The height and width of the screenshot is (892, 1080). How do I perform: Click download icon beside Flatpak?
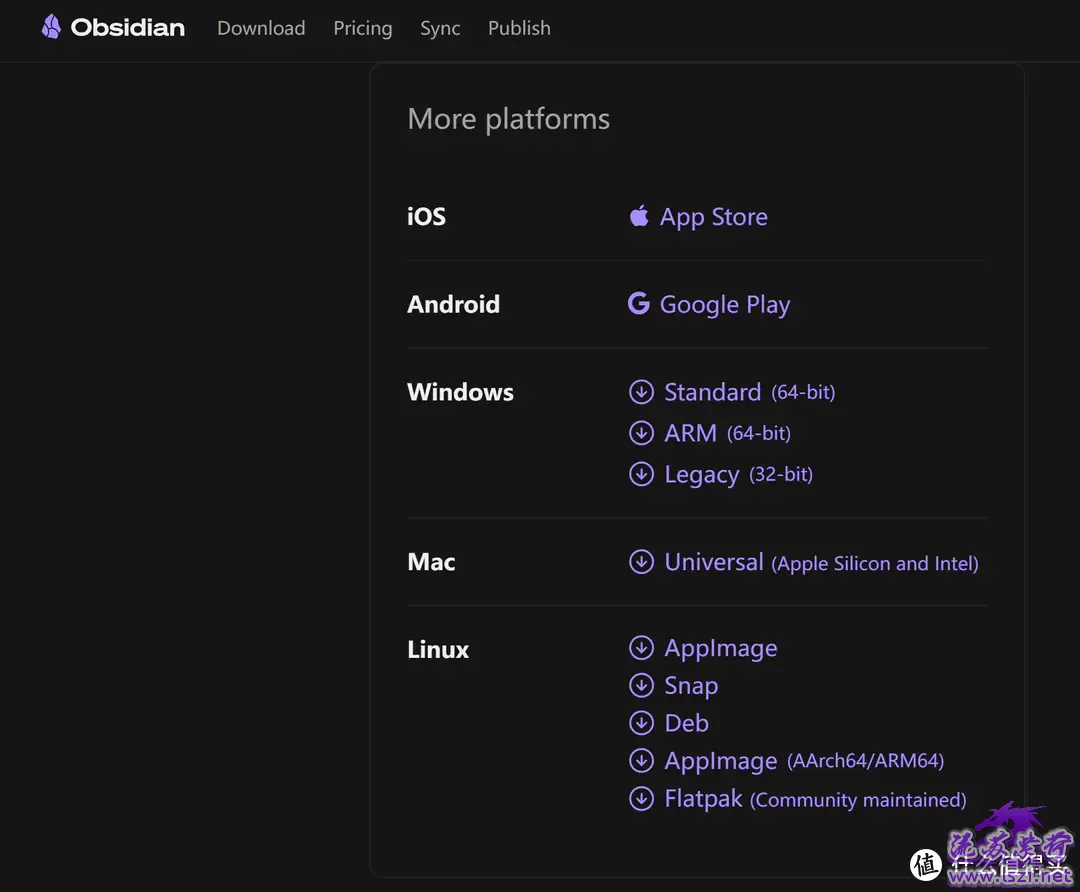(x=641, y=798)
